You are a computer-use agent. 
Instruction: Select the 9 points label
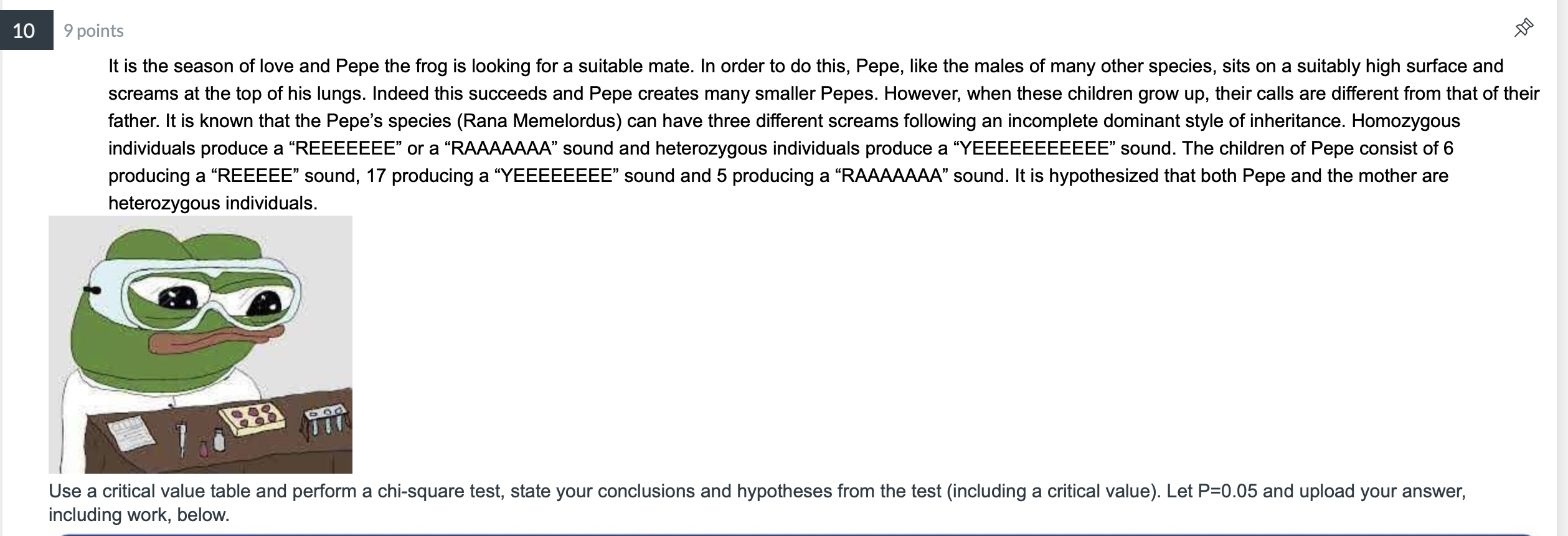[x=92, y=30]
